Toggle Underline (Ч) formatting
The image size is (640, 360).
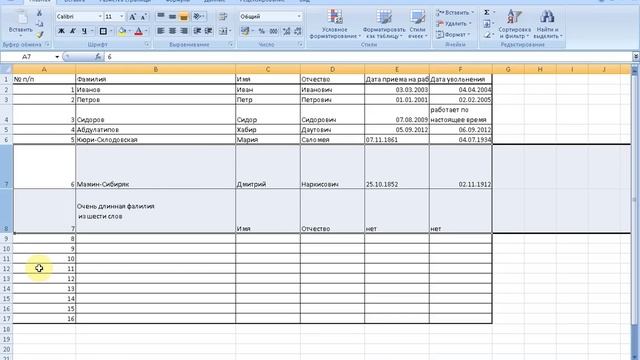click(84, 31)
